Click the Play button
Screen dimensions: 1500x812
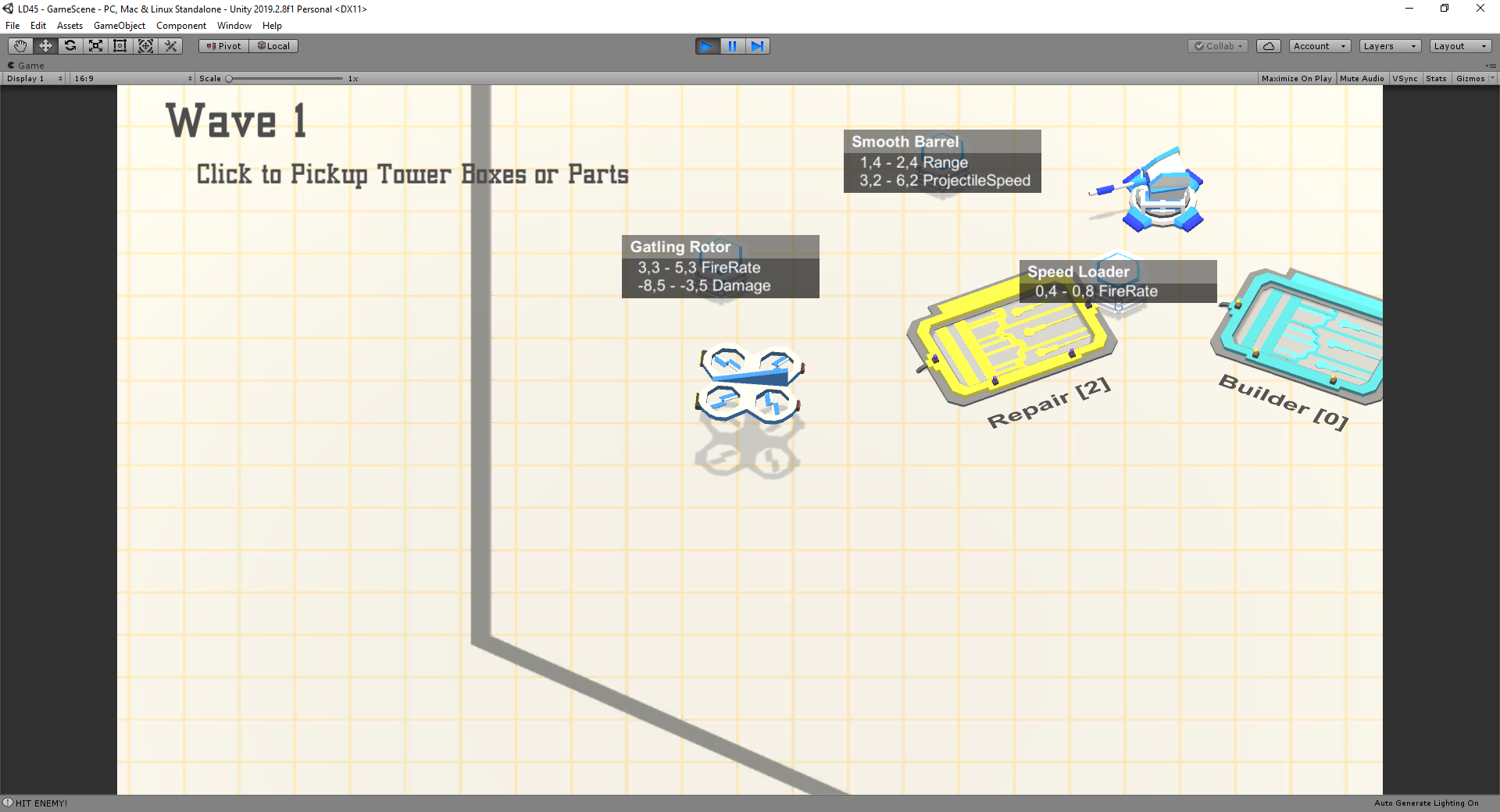tap(707, 46)
